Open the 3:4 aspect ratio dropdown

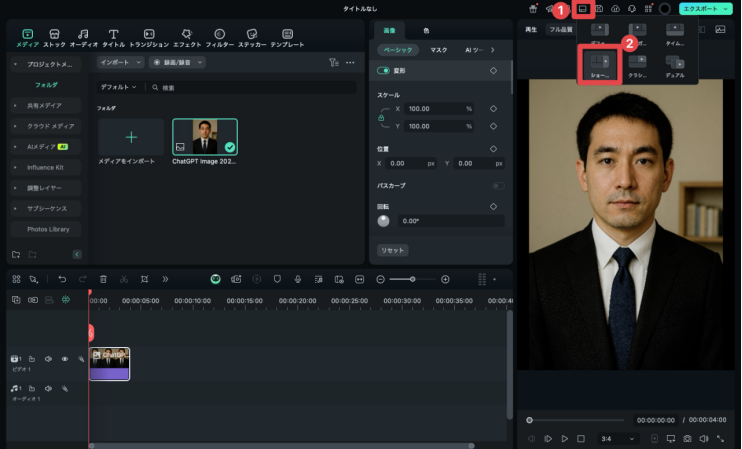click(618, 438)
